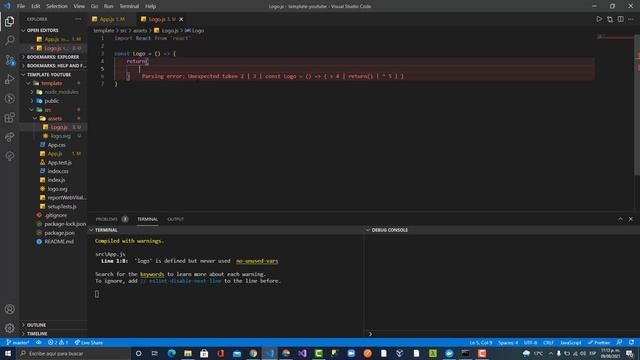Viewport: 640px width, 360px height.
Task: Collapse the src folder
Action: pos(48,110)
